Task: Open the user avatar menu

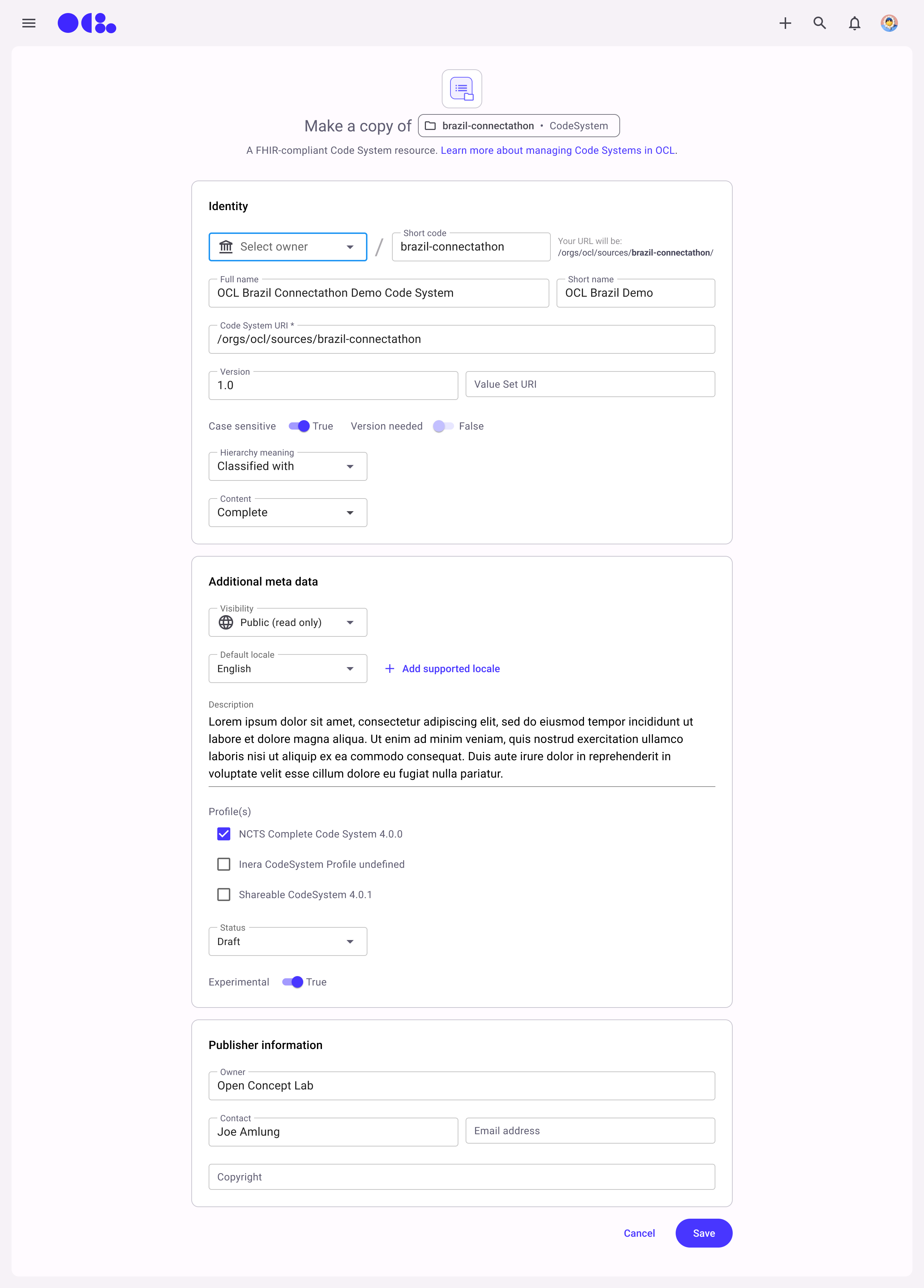Action: pos(889,23)
